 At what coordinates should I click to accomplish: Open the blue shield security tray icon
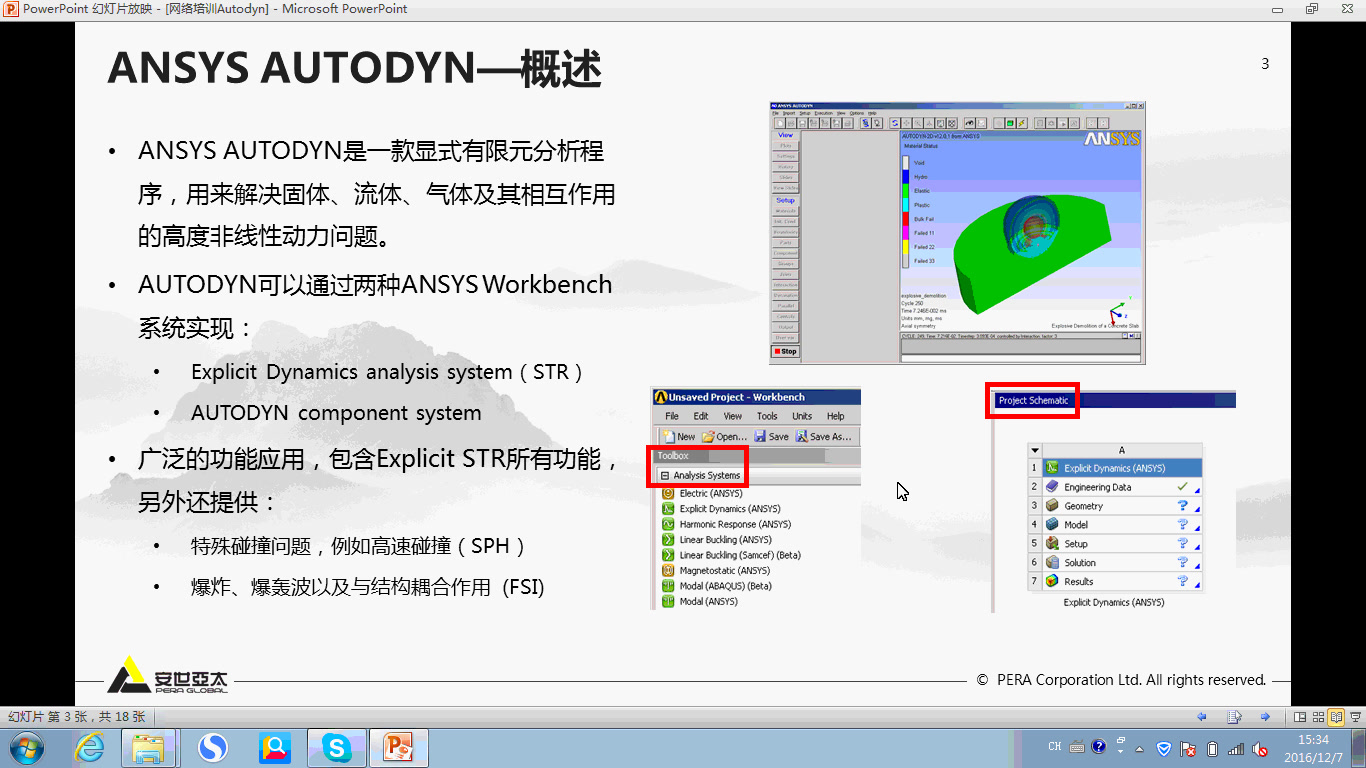tap(1164, 748)
